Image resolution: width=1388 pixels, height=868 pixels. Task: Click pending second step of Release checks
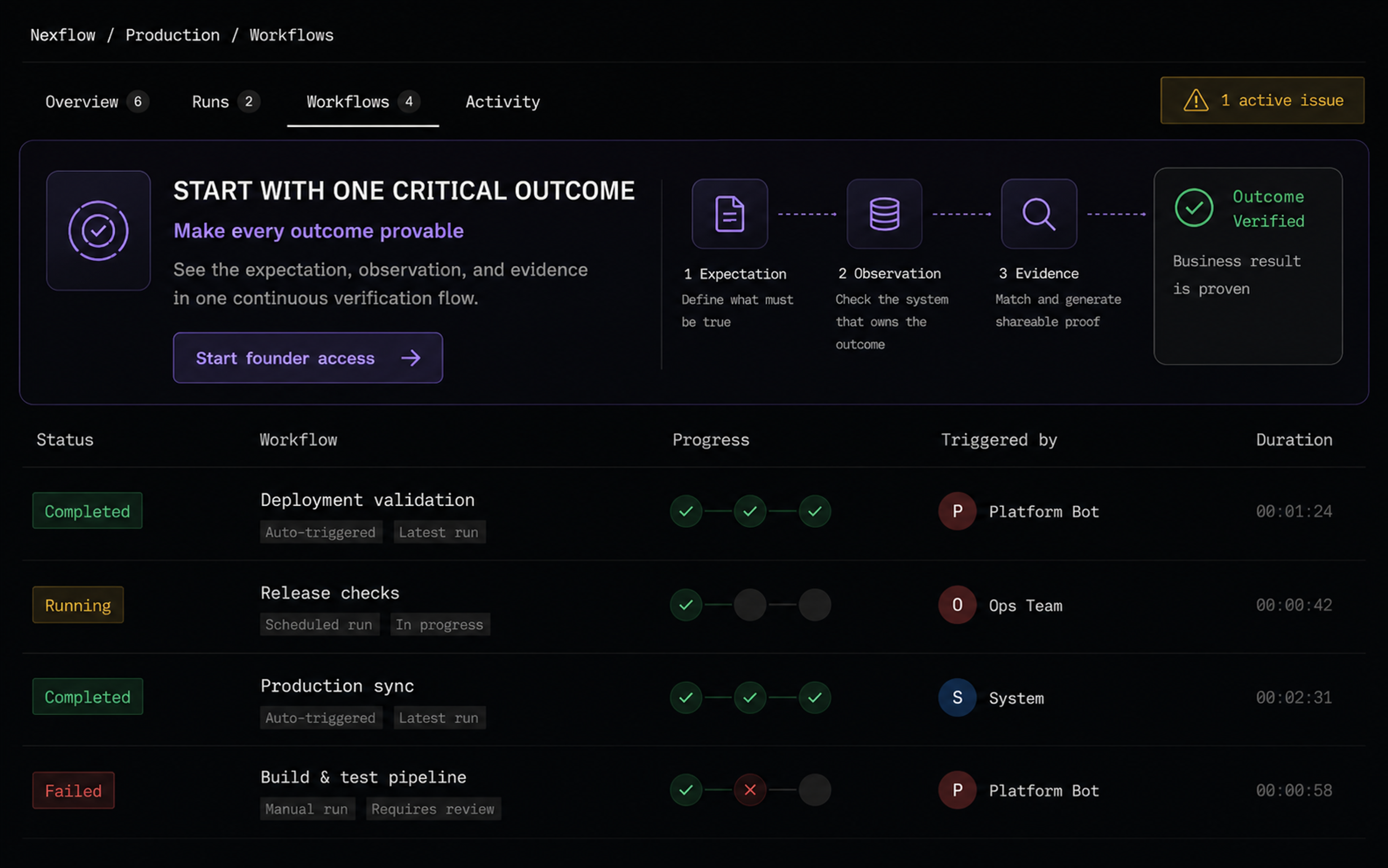coord(750,605)
